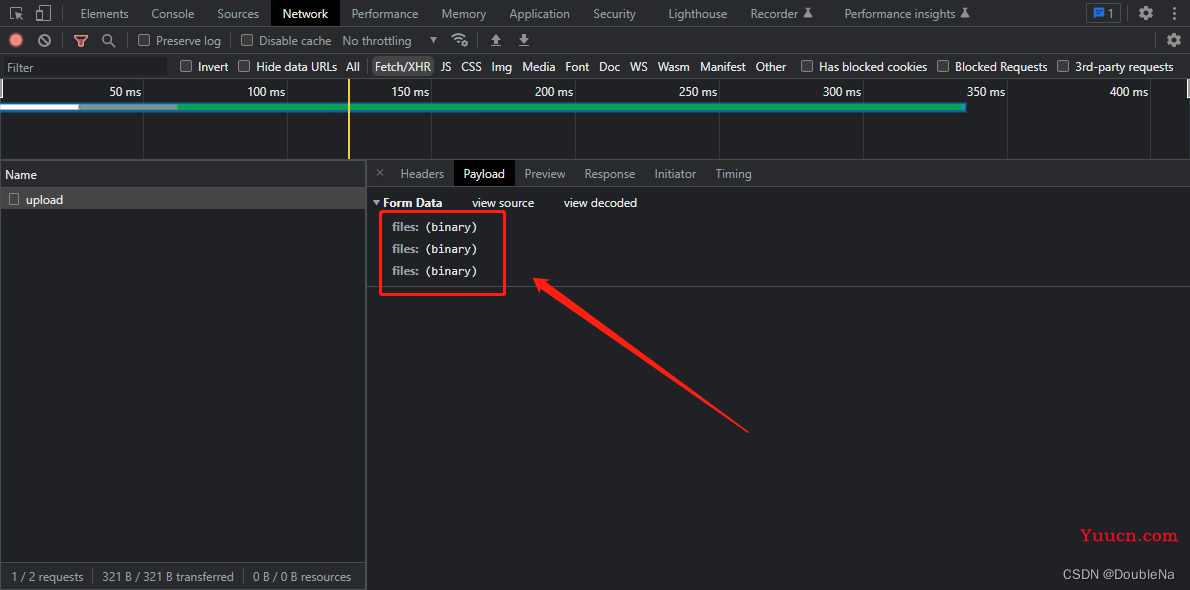Click the Name column header
The width and height of the screenshot is (1190, 590).
point(182,175)
